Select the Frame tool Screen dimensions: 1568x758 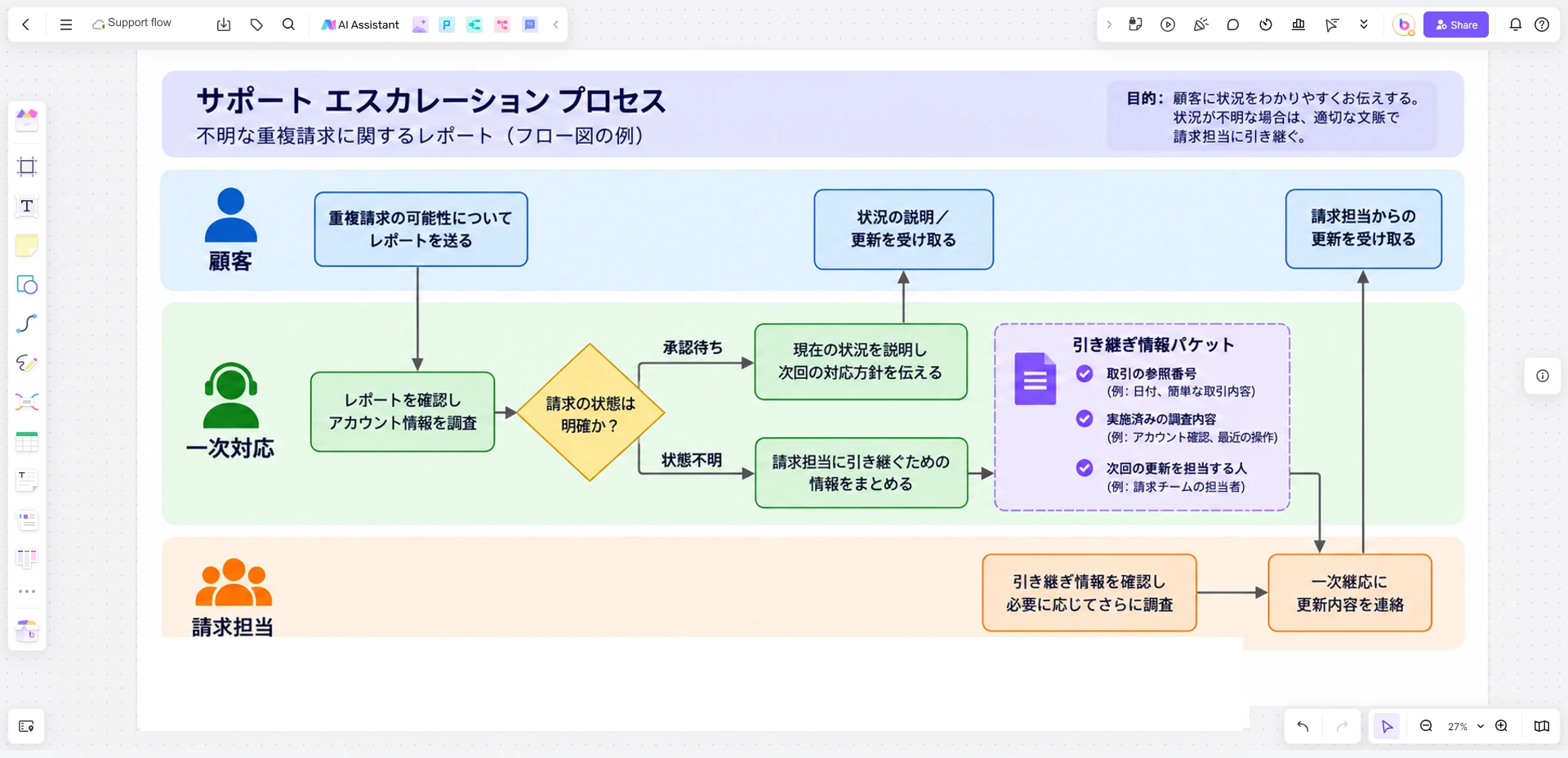27,167
